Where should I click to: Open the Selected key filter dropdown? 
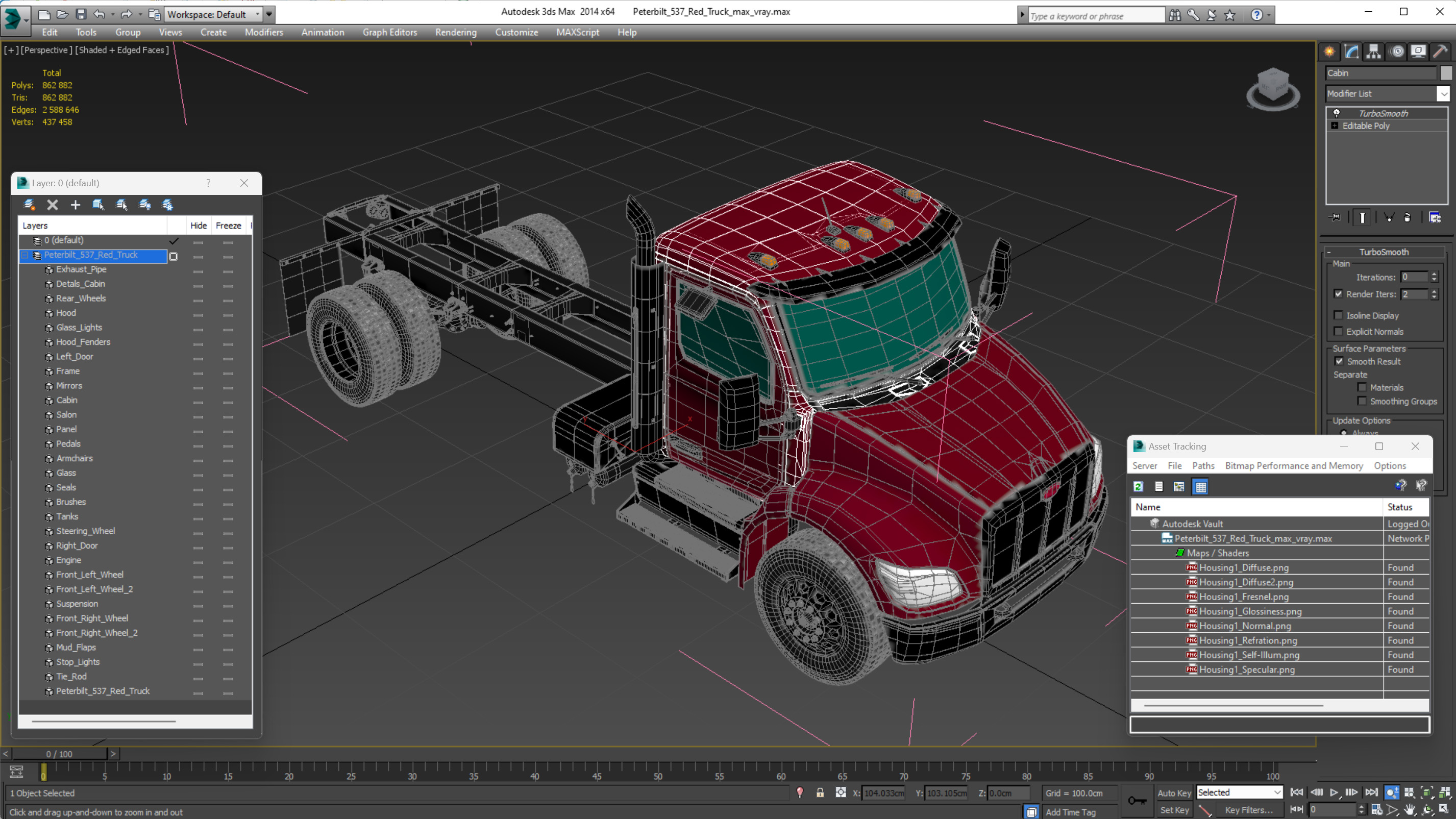[1276, 792]
